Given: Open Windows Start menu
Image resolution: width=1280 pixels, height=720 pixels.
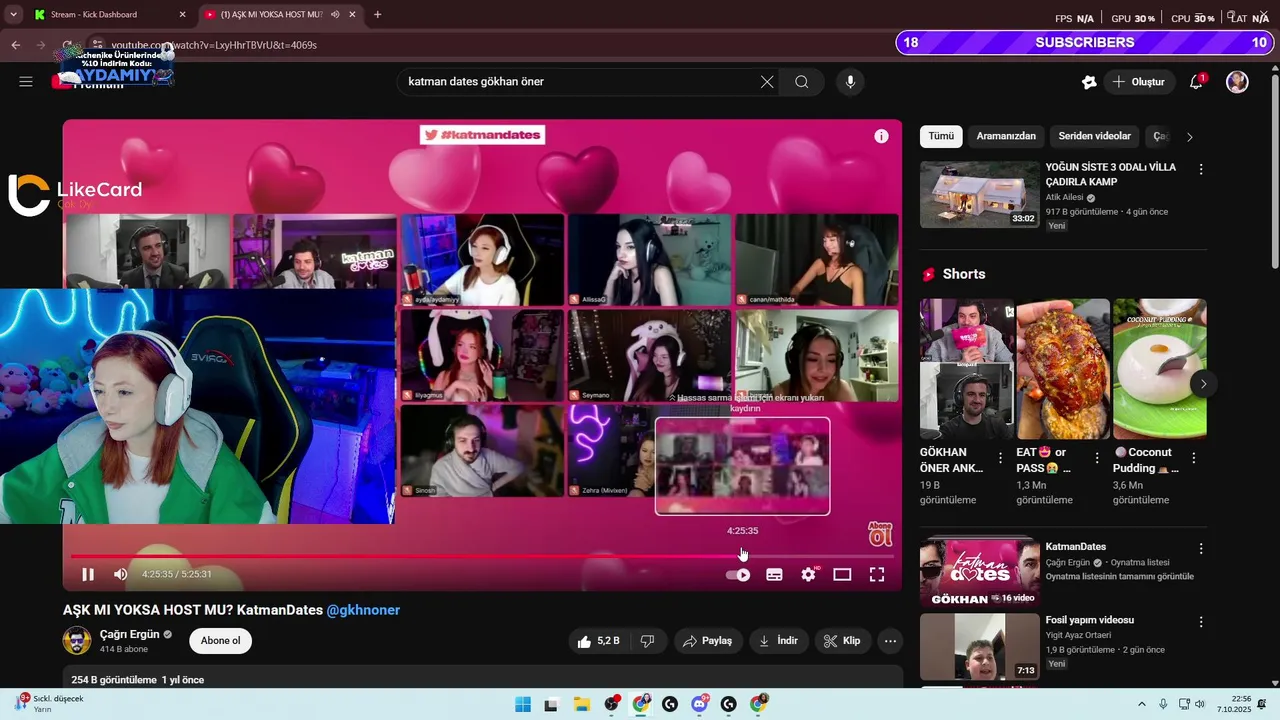Looking at the screenshot, I should (523, 704).
